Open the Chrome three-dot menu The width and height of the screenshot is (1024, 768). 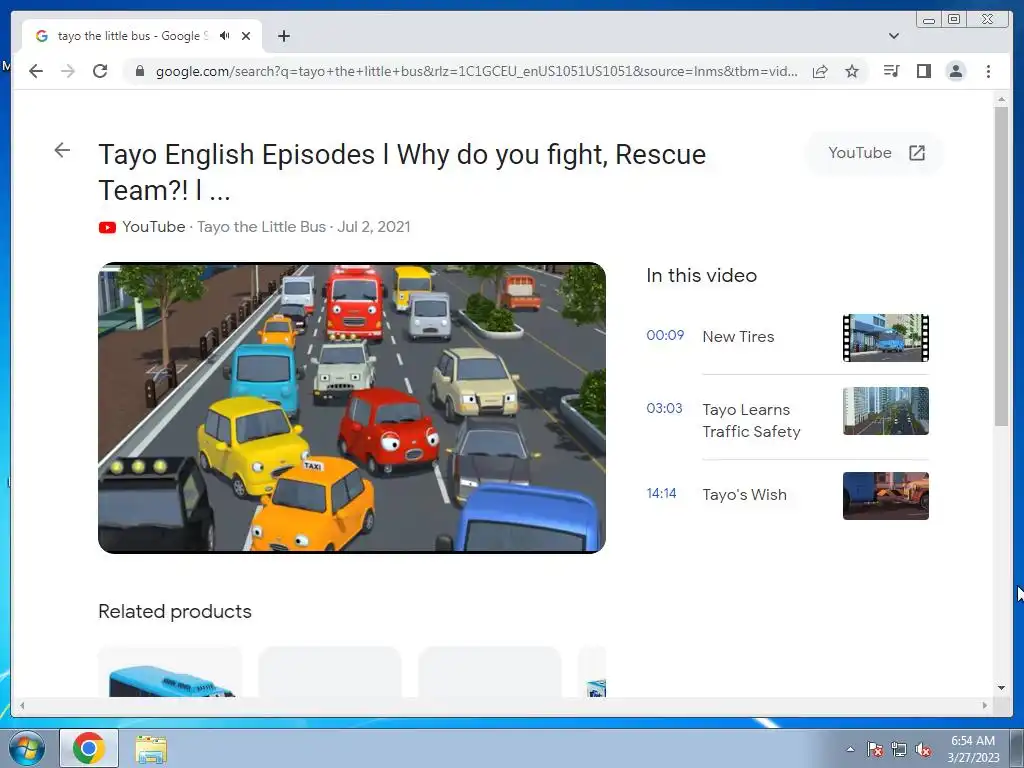coord(988,71)
